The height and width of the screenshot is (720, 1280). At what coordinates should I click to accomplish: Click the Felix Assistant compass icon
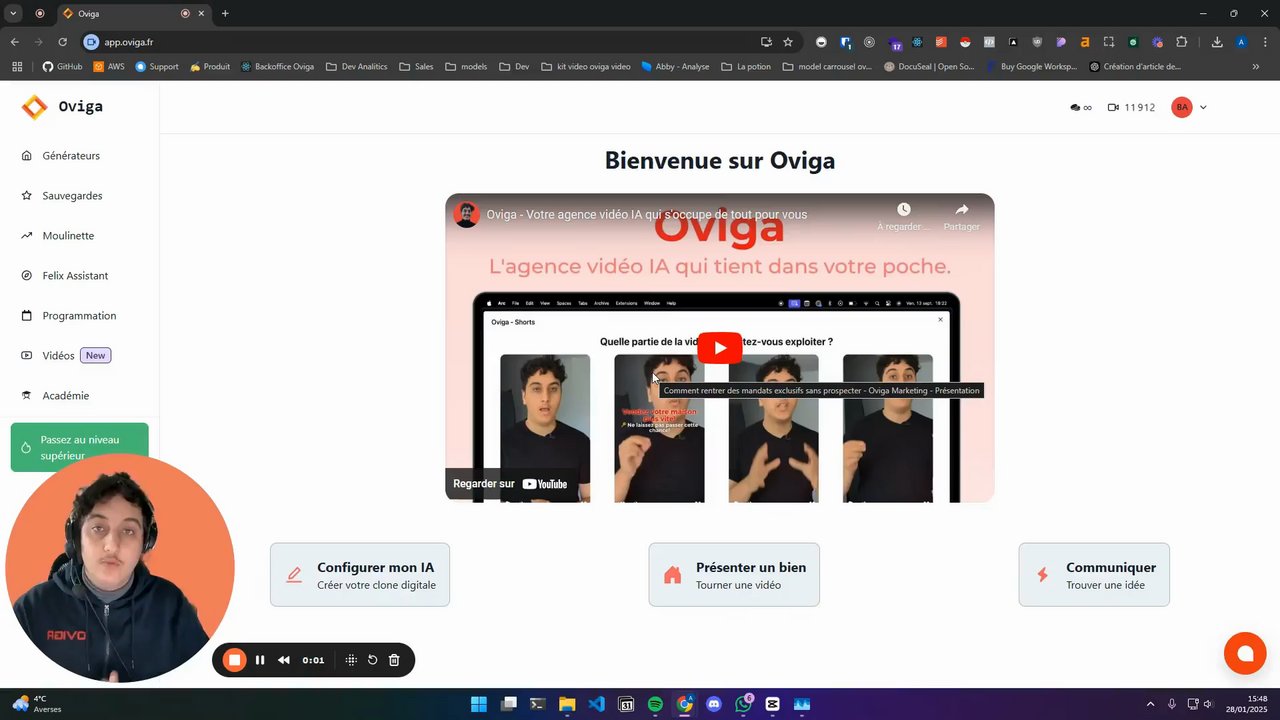click(x=27, y=276)
